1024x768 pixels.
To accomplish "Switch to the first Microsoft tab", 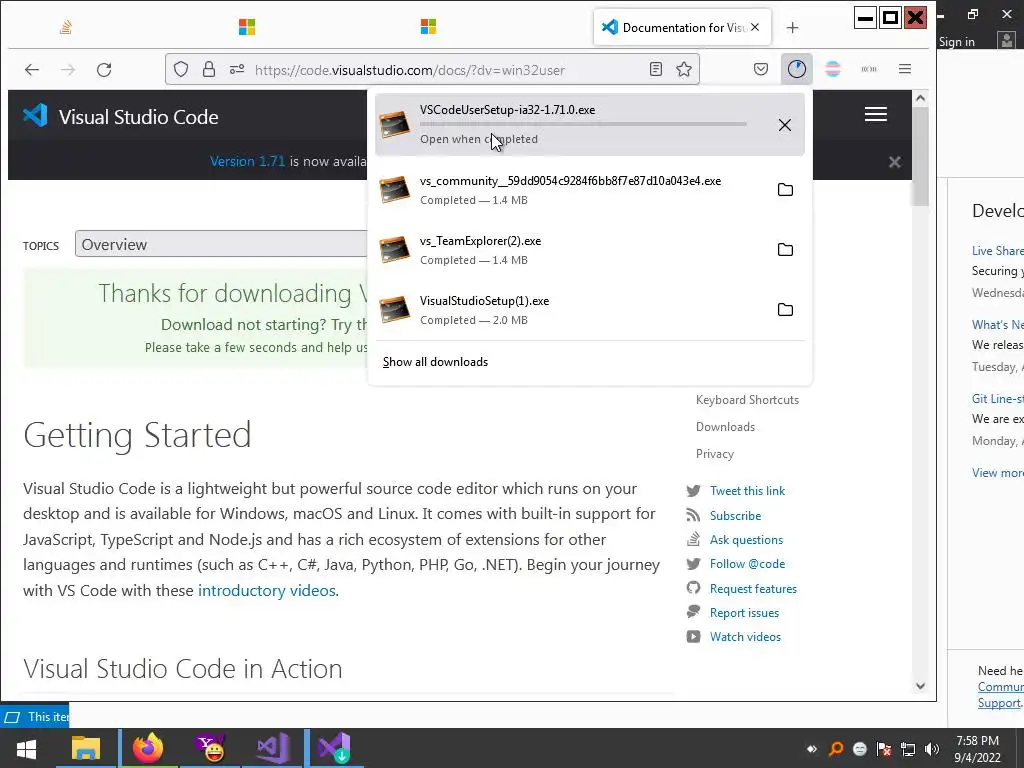I will [247, 27].
